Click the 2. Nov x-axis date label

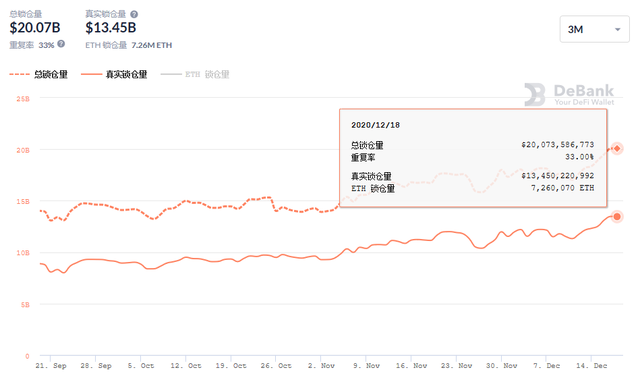click(321, 365)
